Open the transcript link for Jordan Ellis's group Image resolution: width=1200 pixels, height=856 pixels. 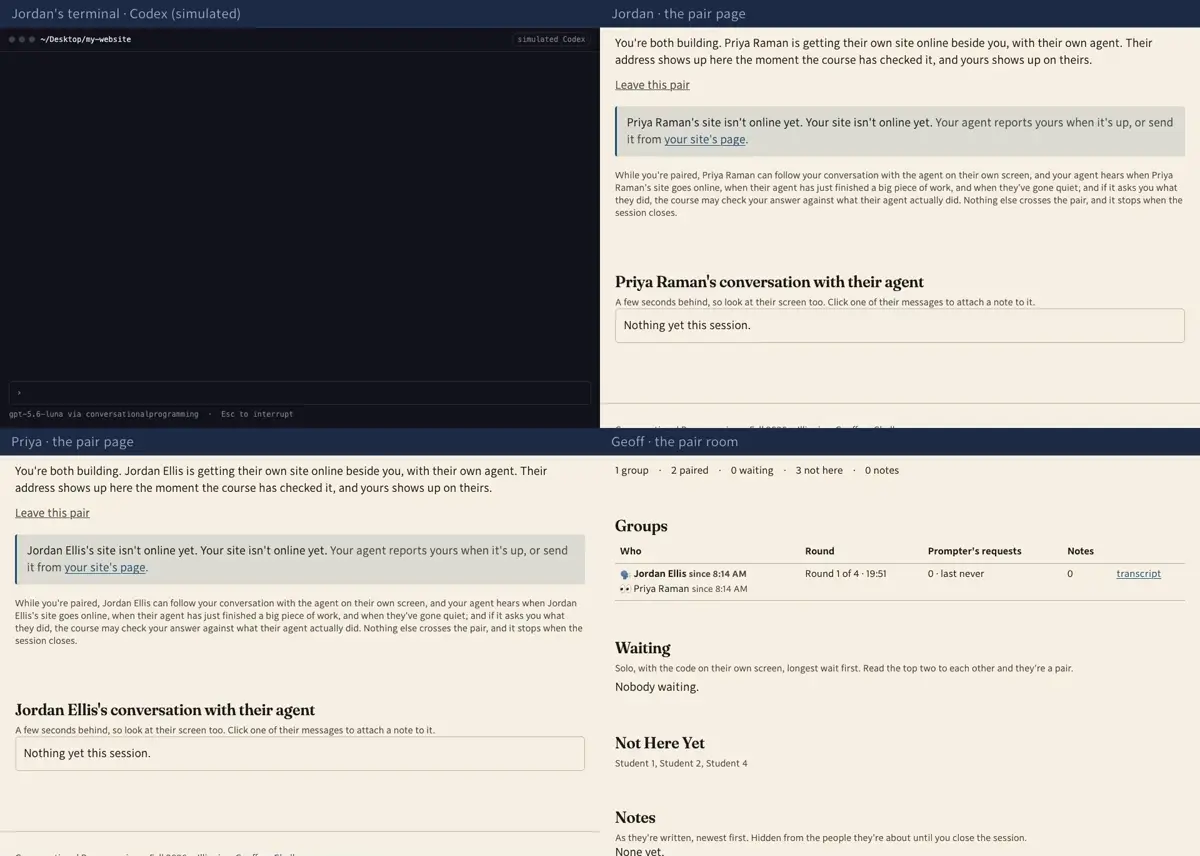[1139, 574]
